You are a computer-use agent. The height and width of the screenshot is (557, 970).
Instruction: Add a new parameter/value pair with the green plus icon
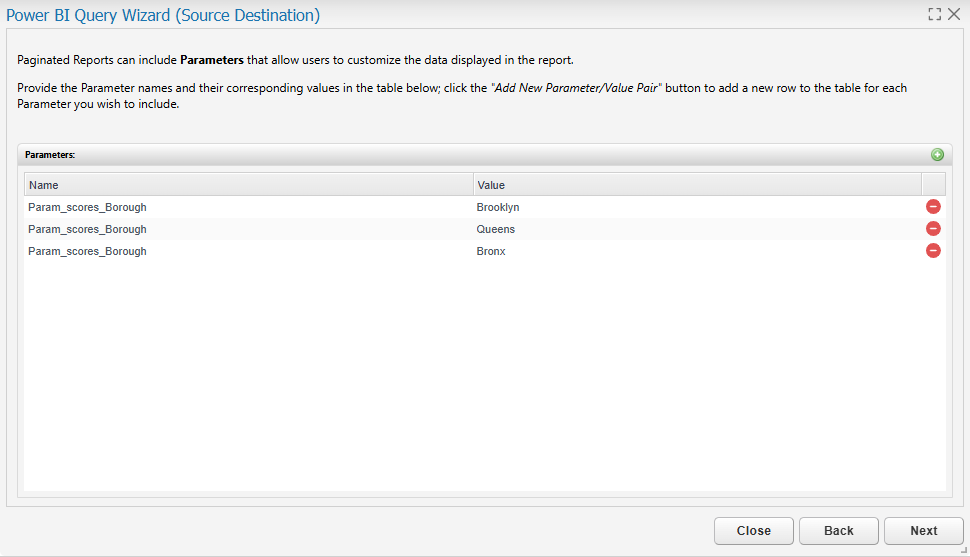[937, 155]
